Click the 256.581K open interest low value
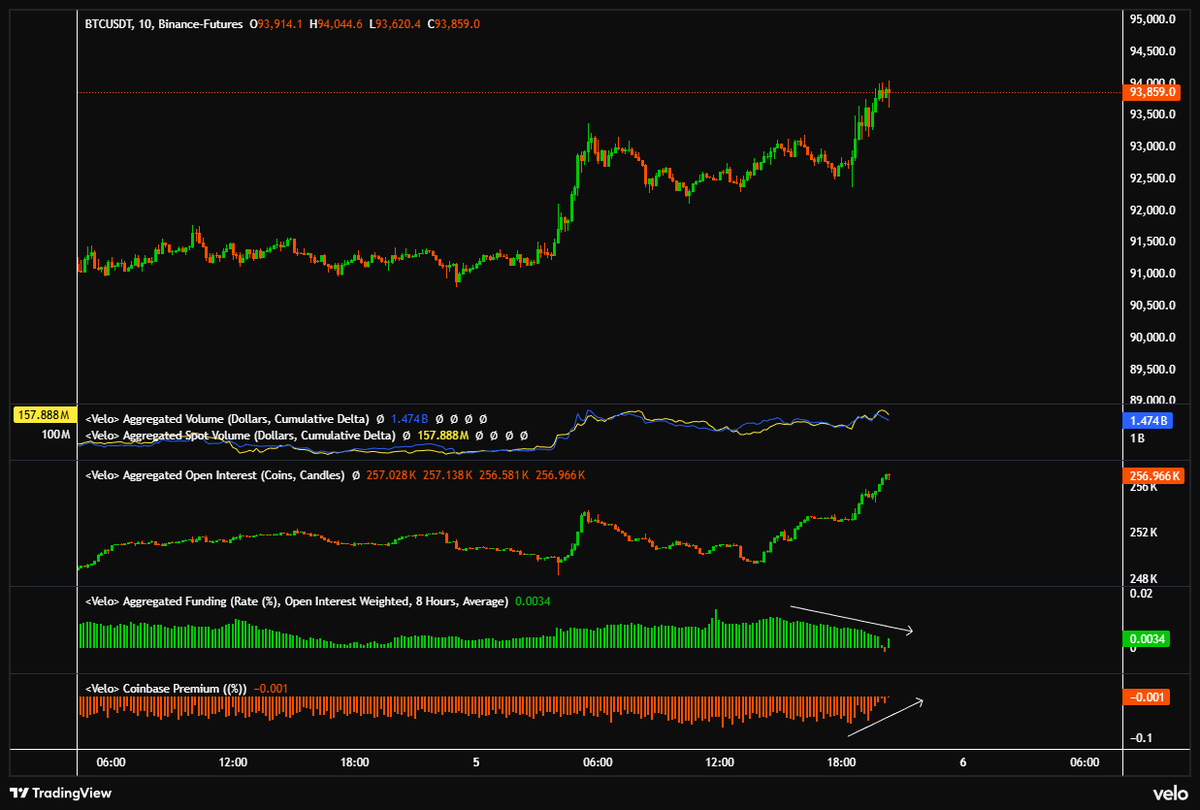The image size is (1200, 810). point(506,475)
